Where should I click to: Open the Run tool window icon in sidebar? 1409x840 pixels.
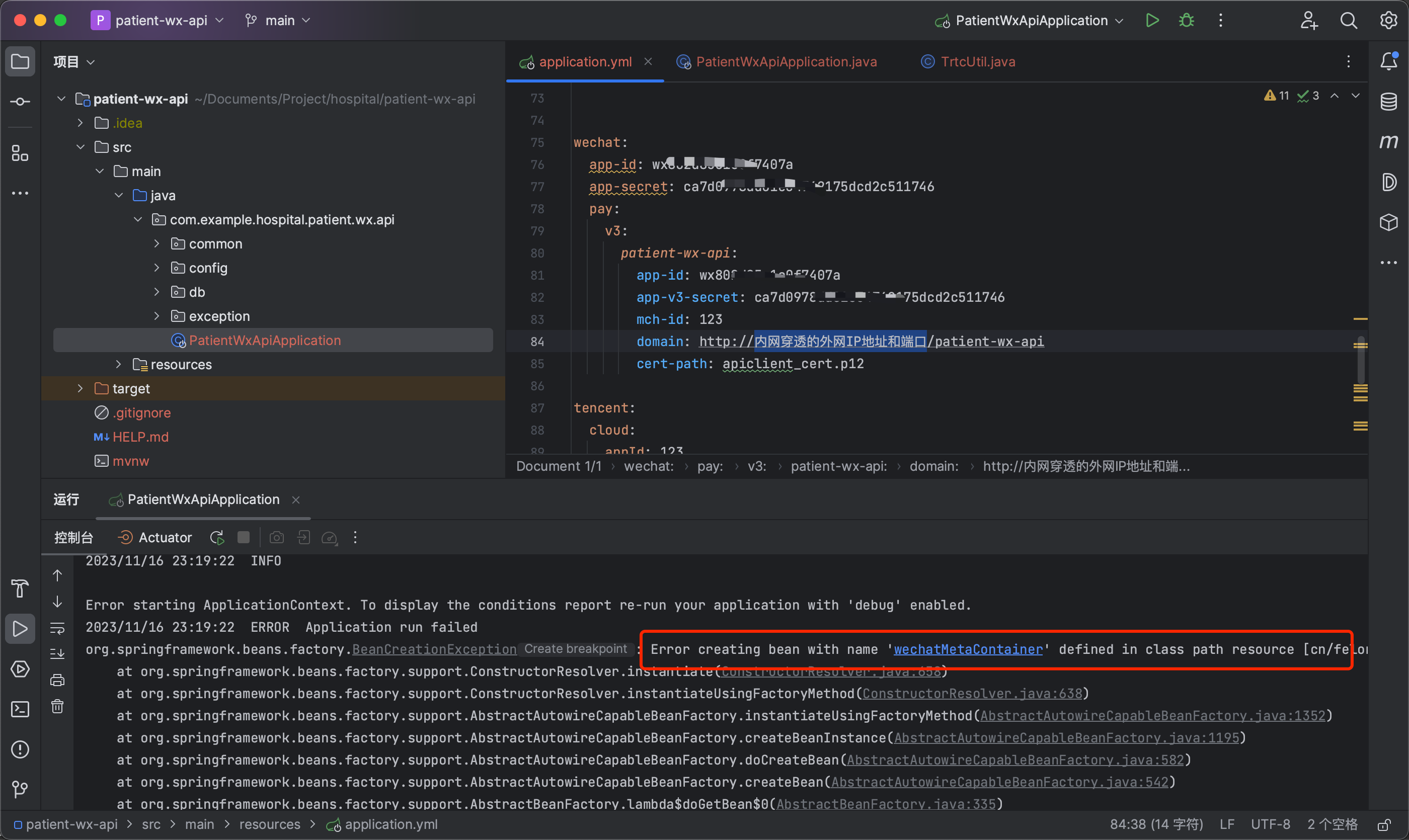pos(21,629)
